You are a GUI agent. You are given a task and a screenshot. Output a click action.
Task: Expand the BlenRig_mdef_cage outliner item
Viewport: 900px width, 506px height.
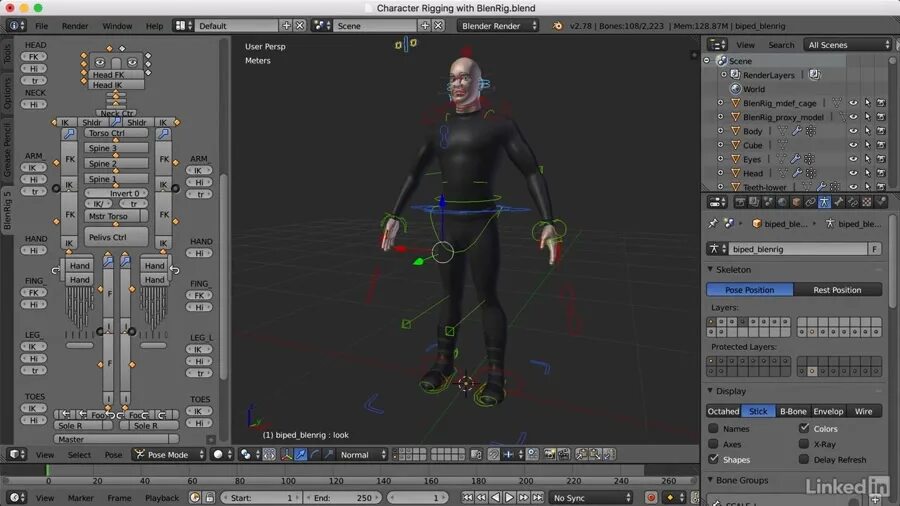(721, 103)
